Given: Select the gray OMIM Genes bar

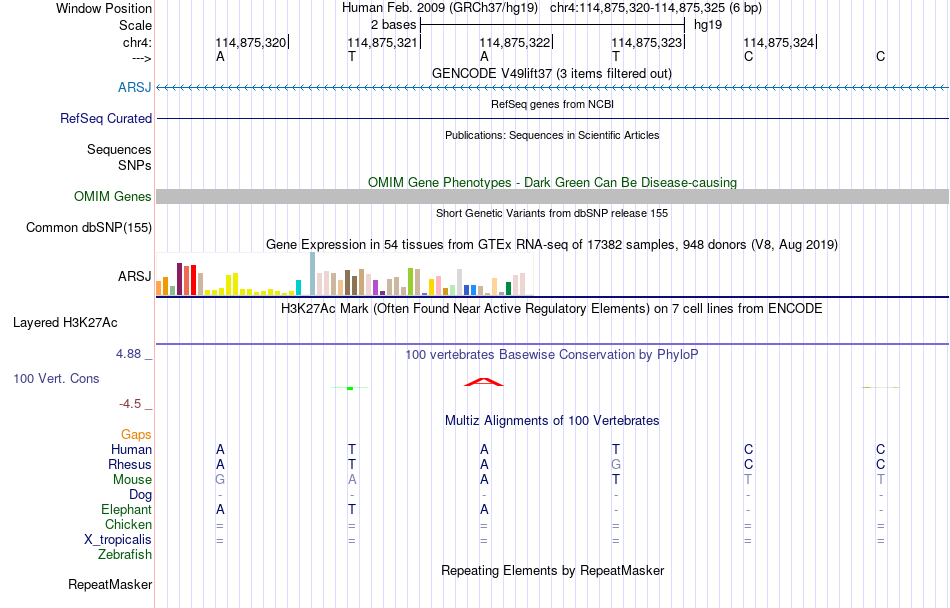Looking at the screenshot, I should click(x=552, y=196).
